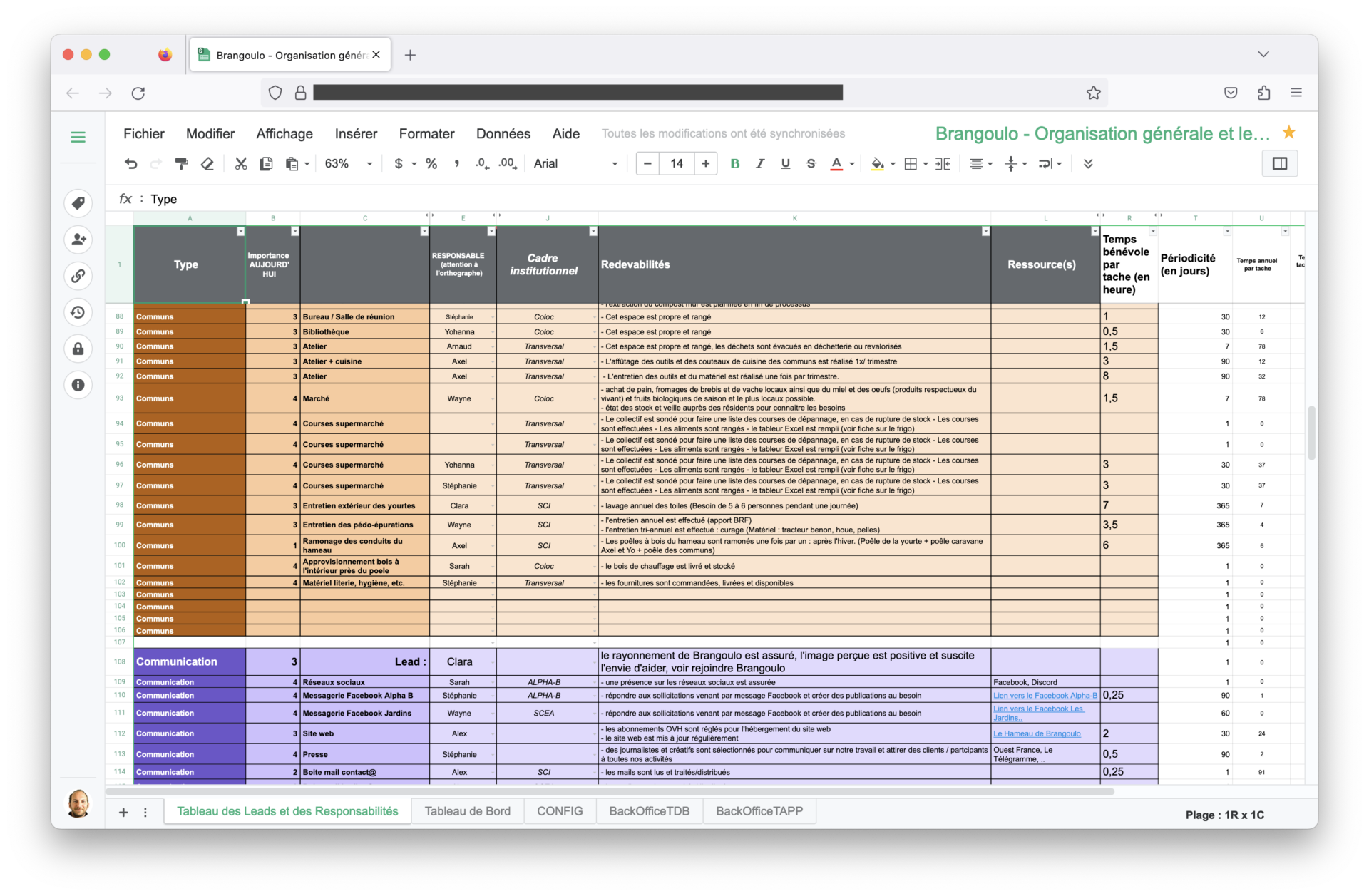This screenshot has width=1369, height=896.
Task: Click the copy icon in toolbar
Action: click(266, 163)
